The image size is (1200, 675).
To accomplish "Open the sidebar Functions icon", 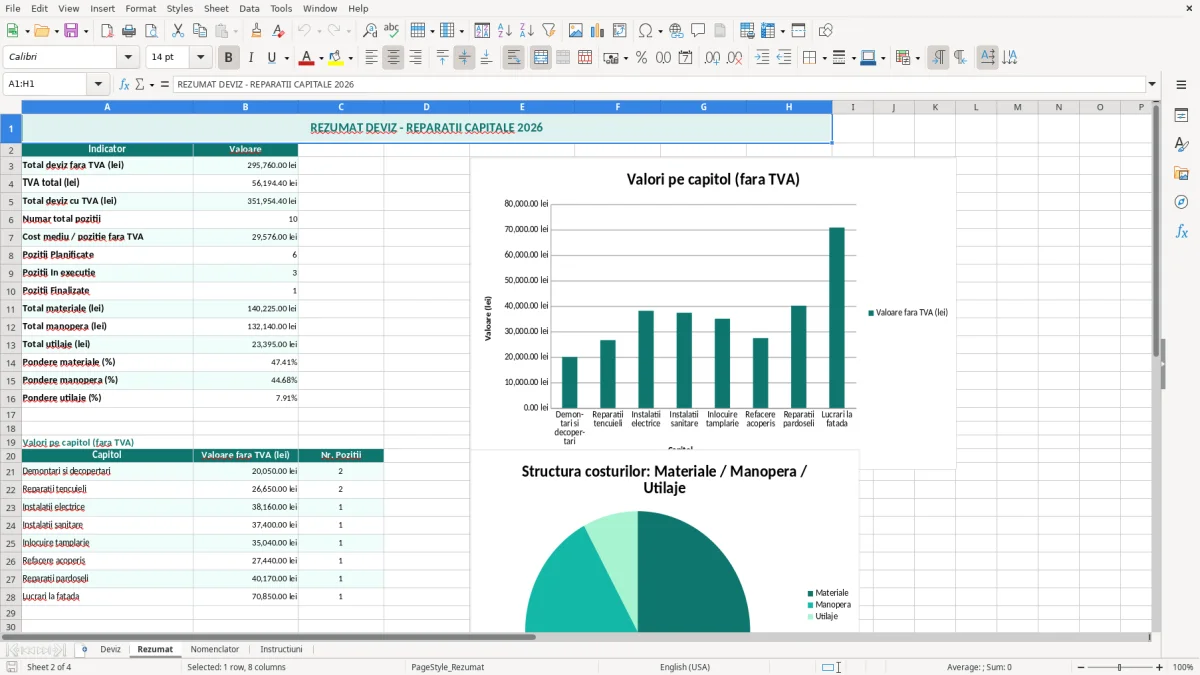I will [x=1181, y=231].
